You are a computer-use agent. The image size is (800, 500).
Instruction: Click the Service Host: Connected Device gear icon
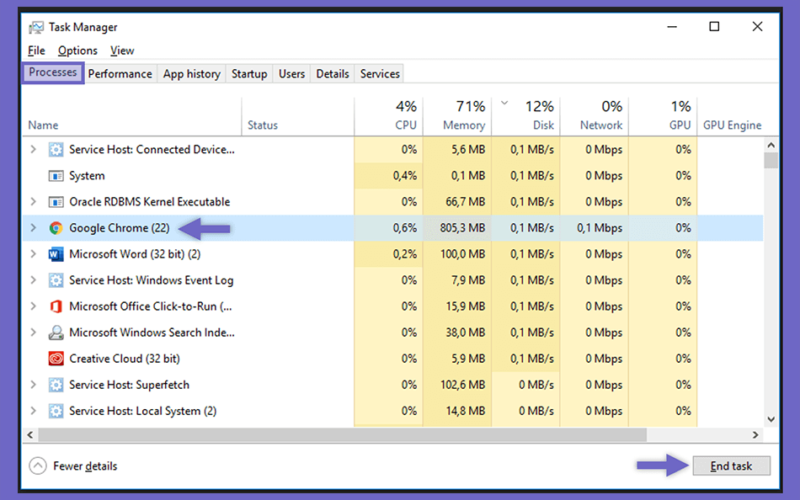click(x=56, y=149)
